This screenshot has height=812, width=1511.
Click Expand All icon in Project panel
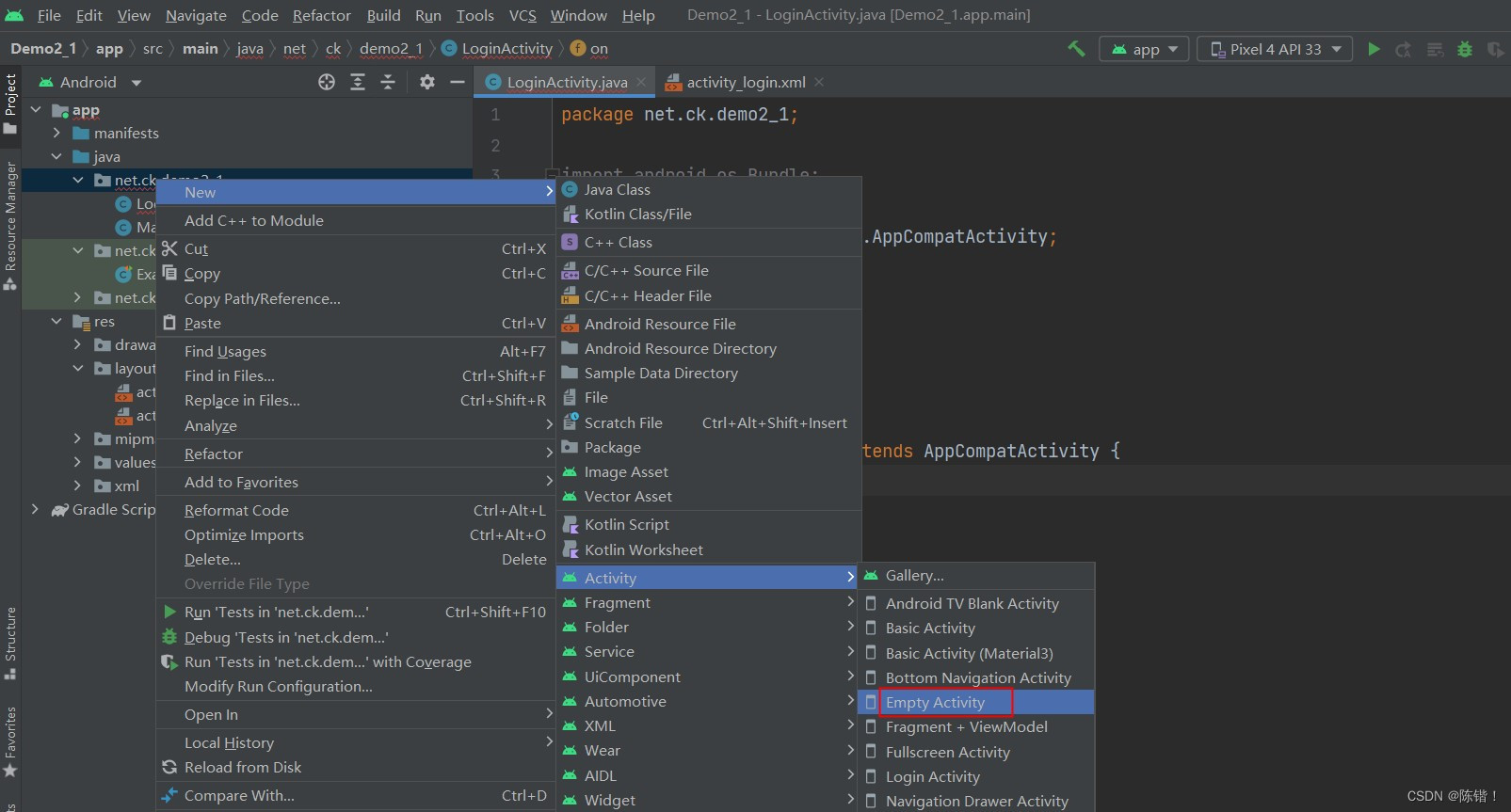(358, 82)
